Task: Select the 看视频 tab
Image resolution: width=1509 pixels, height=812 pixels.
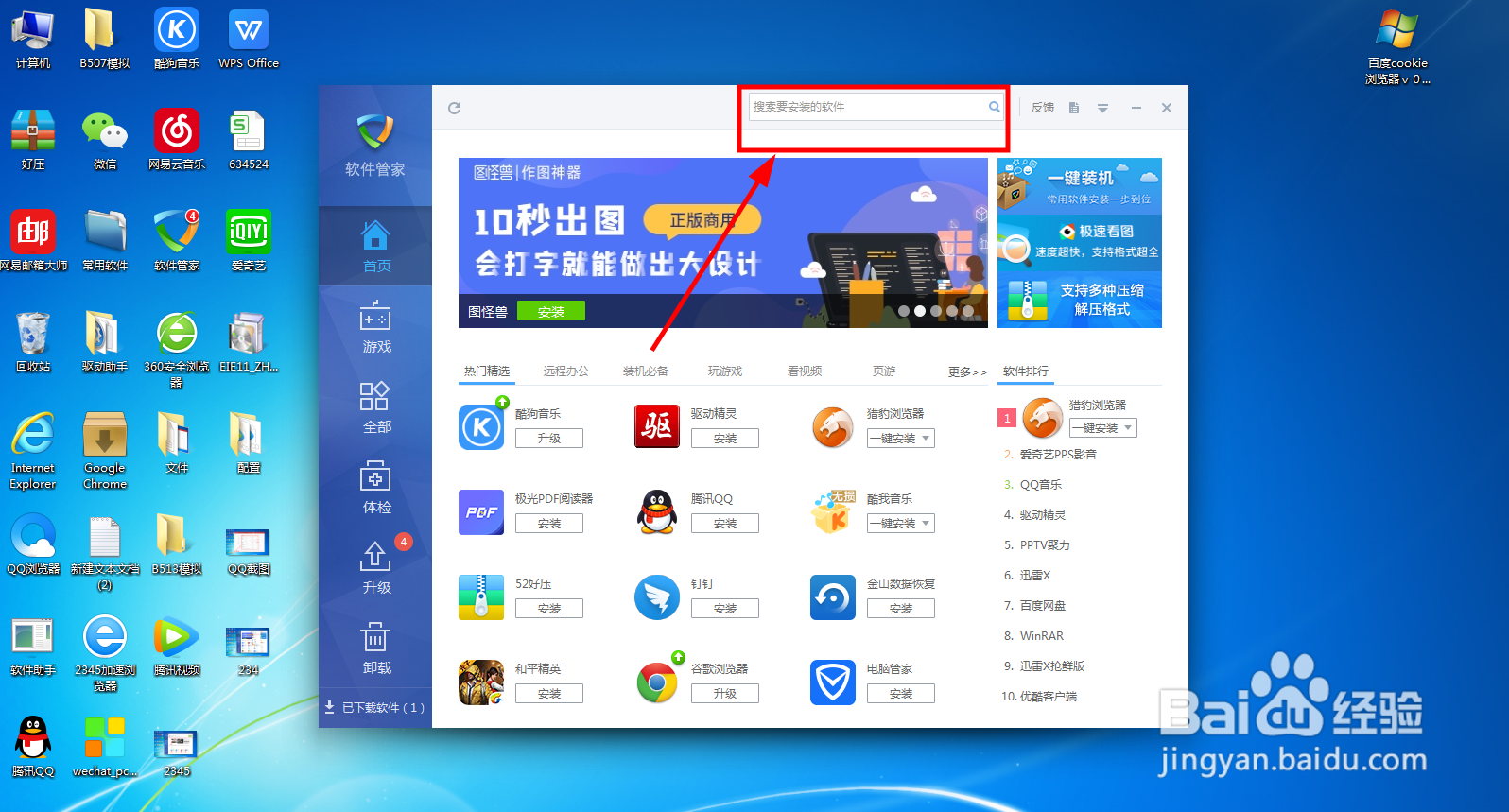Action: click(x=805, y=371)
